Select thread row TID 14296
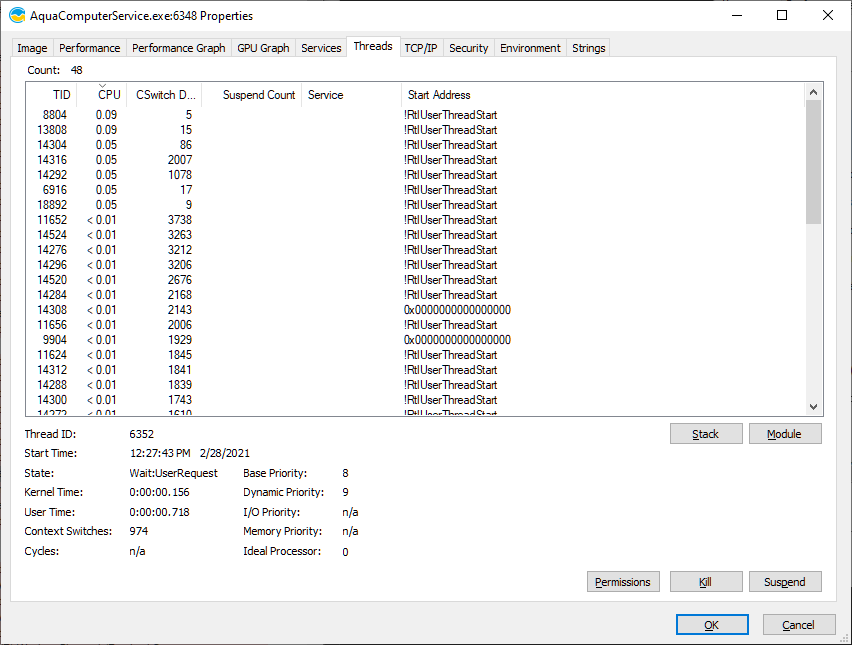 tap(415, 265)
